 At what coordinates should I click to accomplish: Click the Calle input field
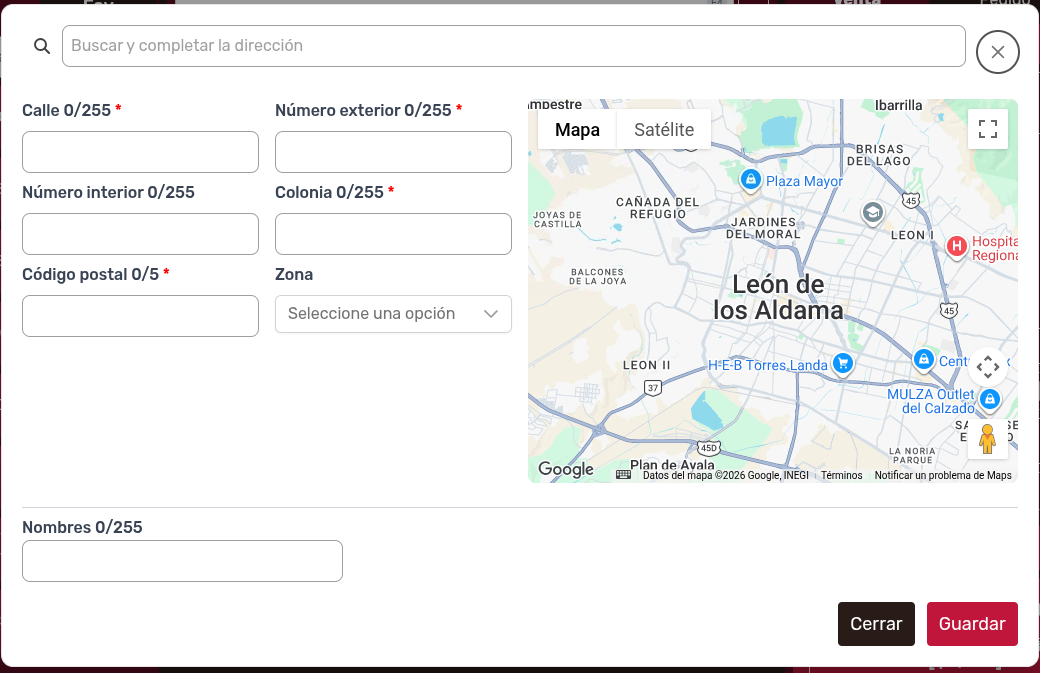coord(141,152)
